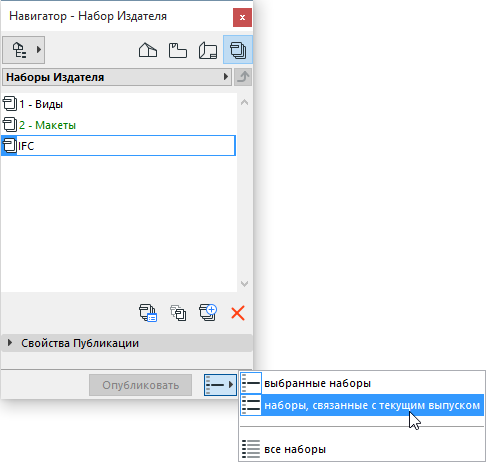Click the list scroll-down arrow
Viewport: 486px width, 462px height.
click(x=244, y=284)
